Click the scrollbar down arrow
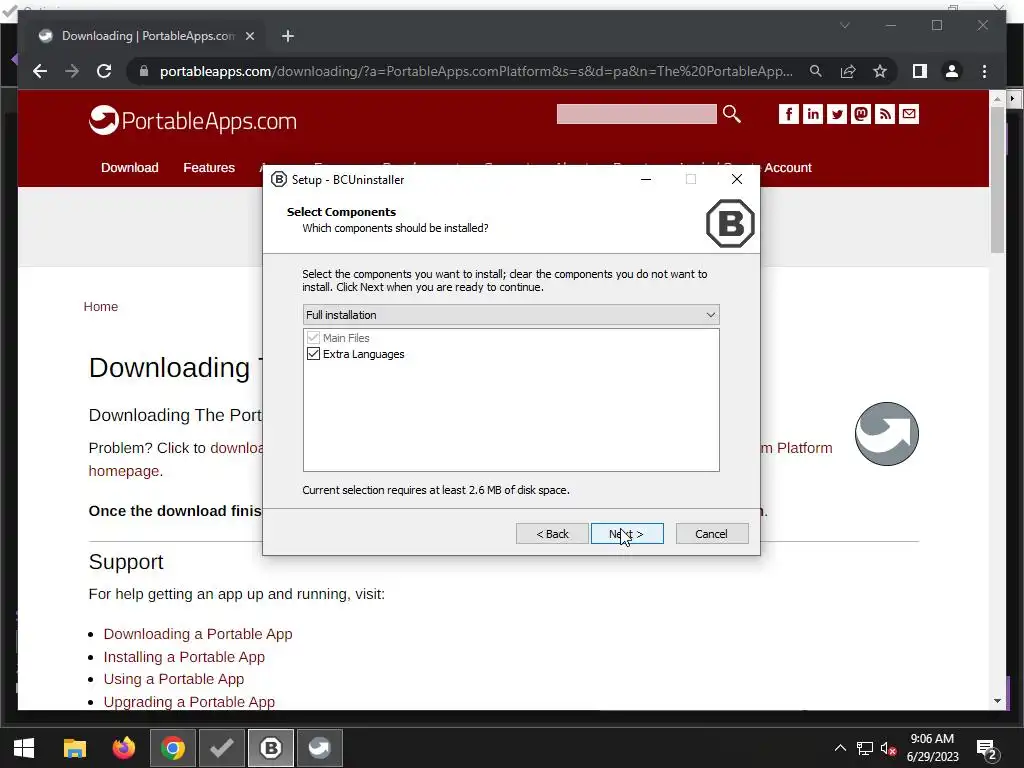This screenshot has width=1024, height=768. [x=997, y=701]
